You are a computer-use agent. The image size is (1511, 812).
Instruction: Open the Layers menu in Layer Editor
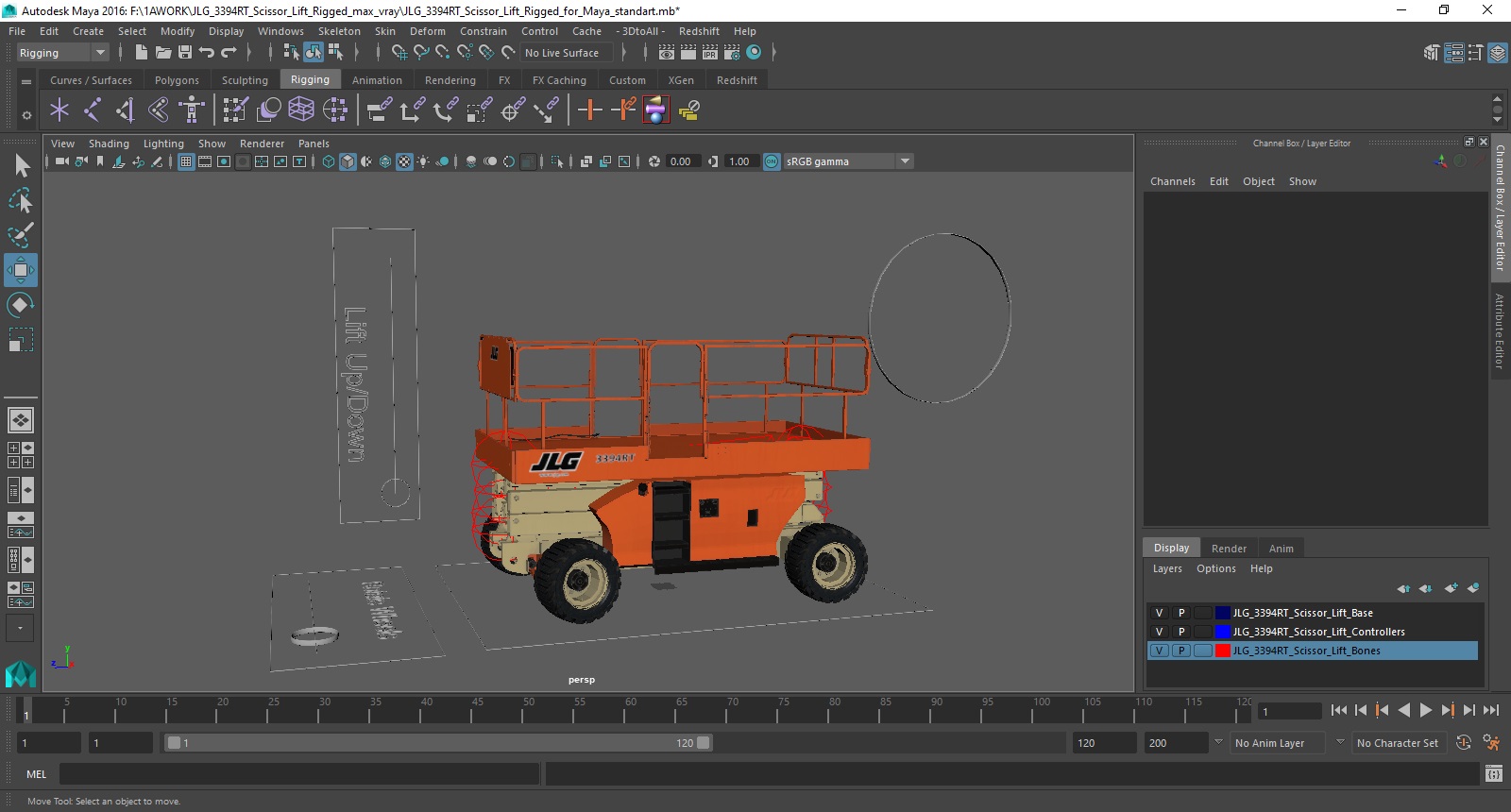coord(1167,568)
